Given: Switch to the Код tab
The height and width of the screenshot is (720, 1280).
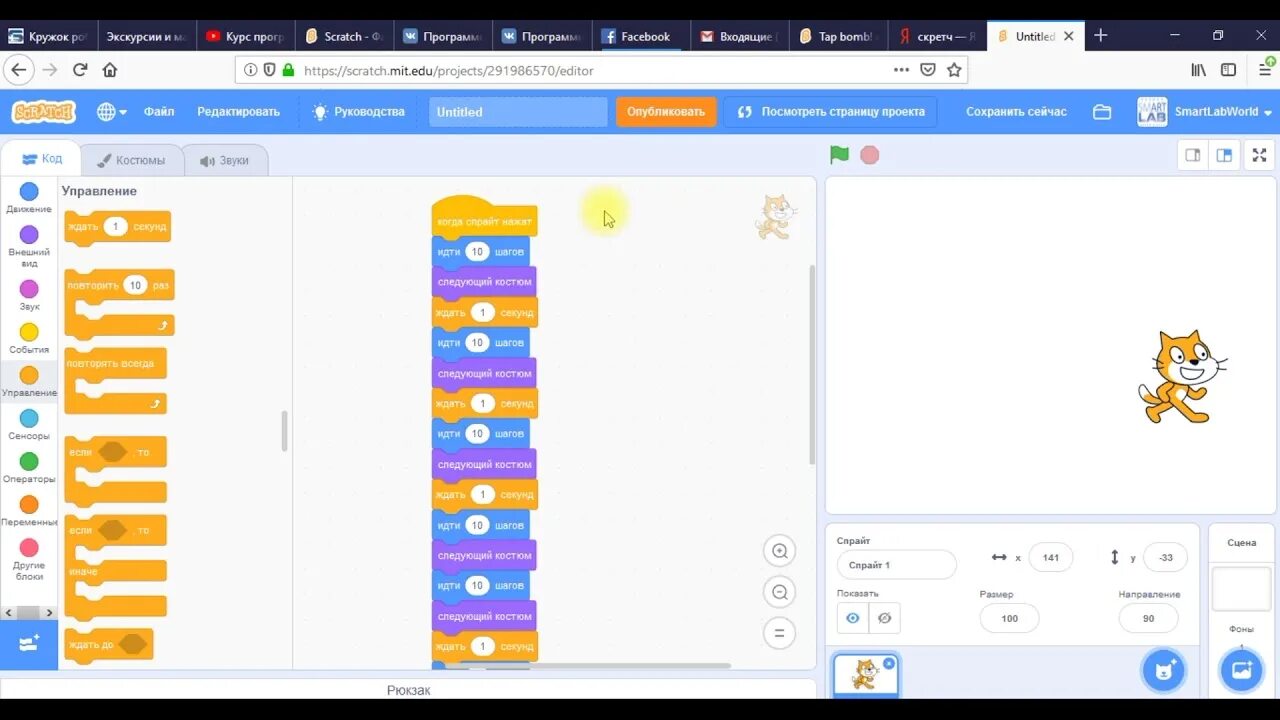Looking at the screenshot, I should (x=42, y=159).
